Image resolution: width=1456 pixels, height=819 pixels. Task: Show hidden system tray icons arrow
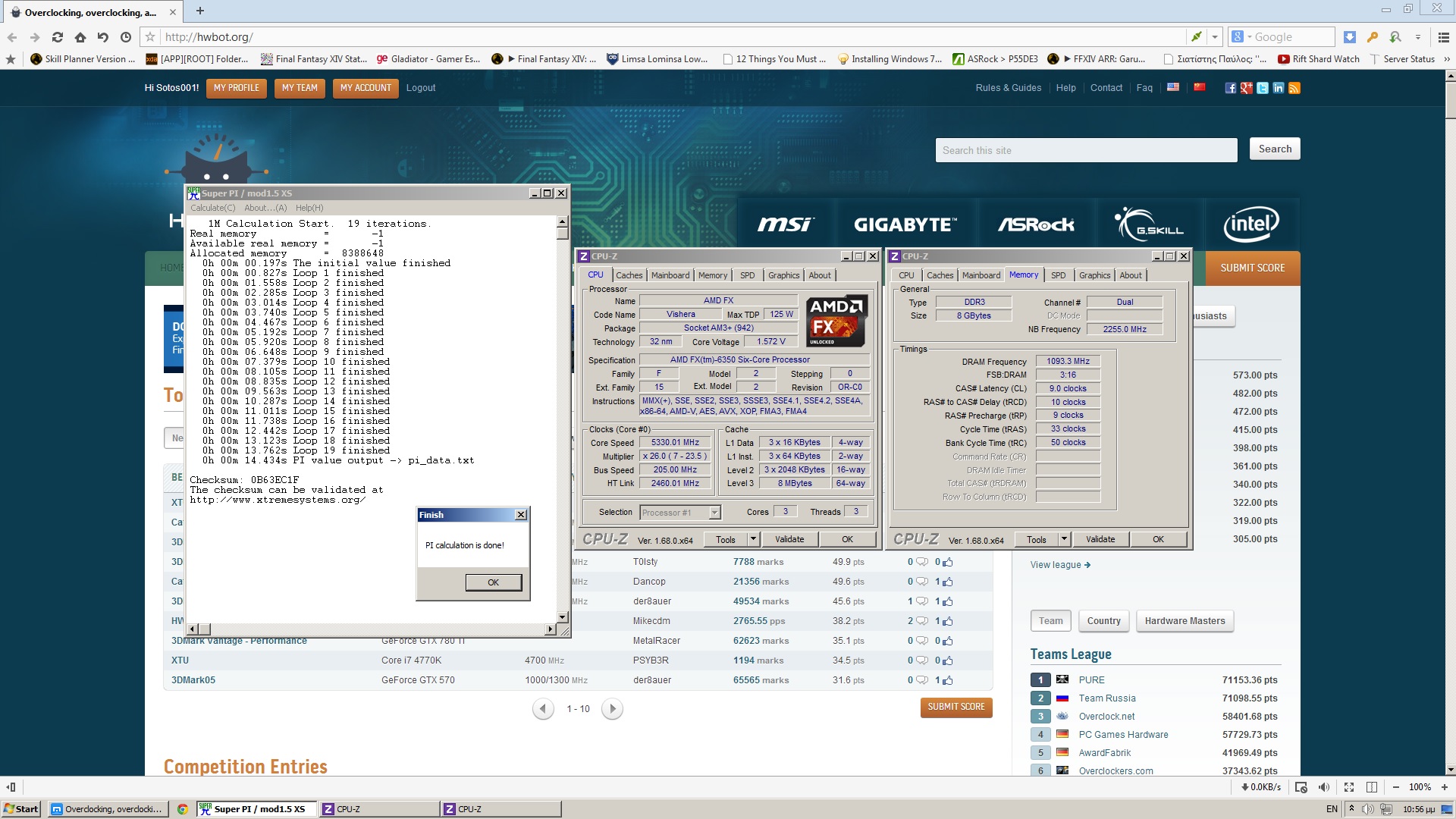click(1351, 809)
